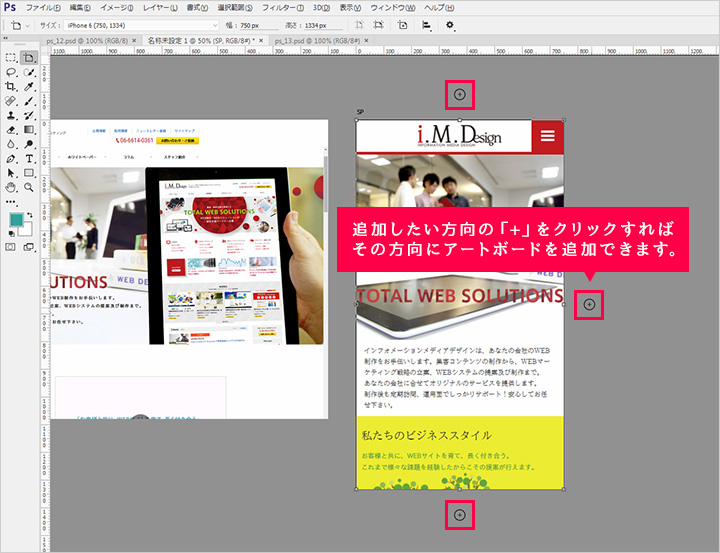
Task: Open the イメージ menu
Action: pos(117,8)
